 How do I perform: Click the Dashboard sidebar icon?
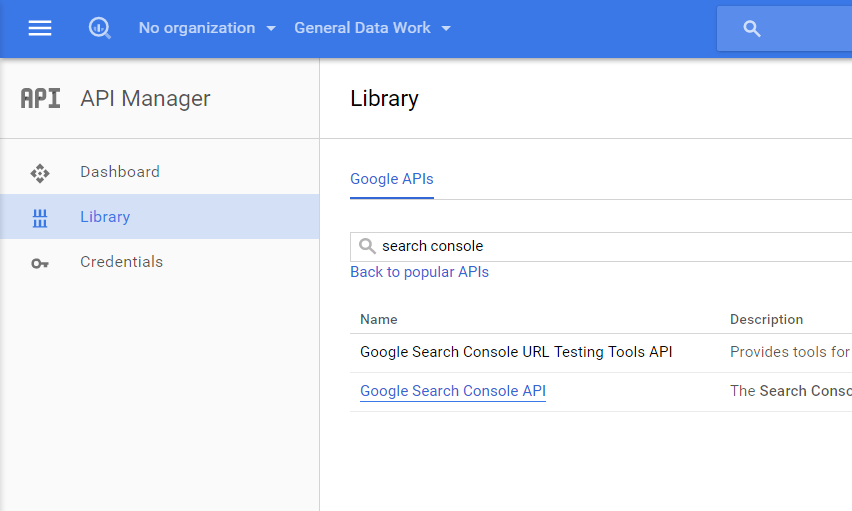40,173
